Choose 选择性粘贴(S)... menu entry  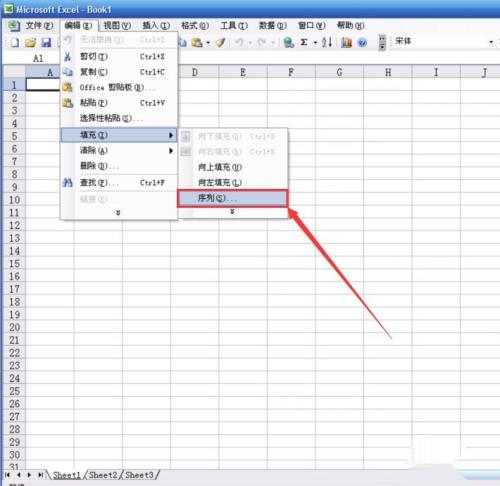119,118
